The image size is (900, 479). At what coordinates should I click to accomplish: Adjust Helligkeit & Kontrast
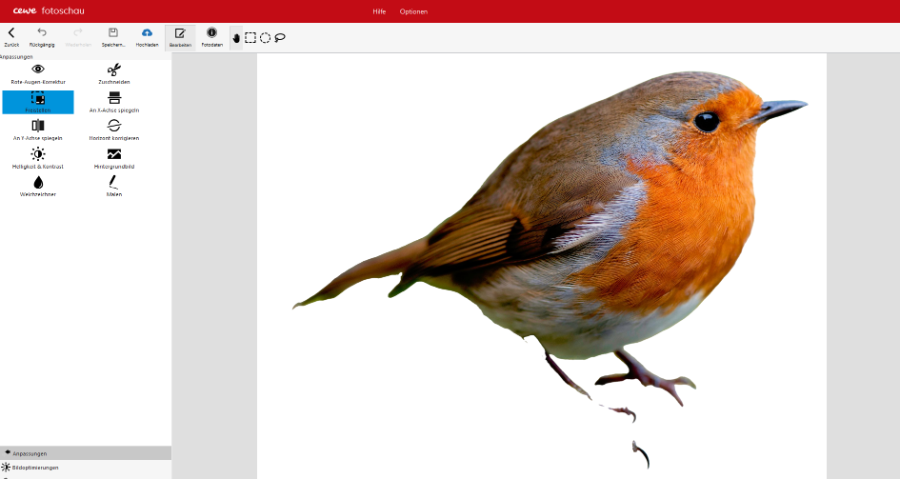pyautogui.click(x=38, y=157)
